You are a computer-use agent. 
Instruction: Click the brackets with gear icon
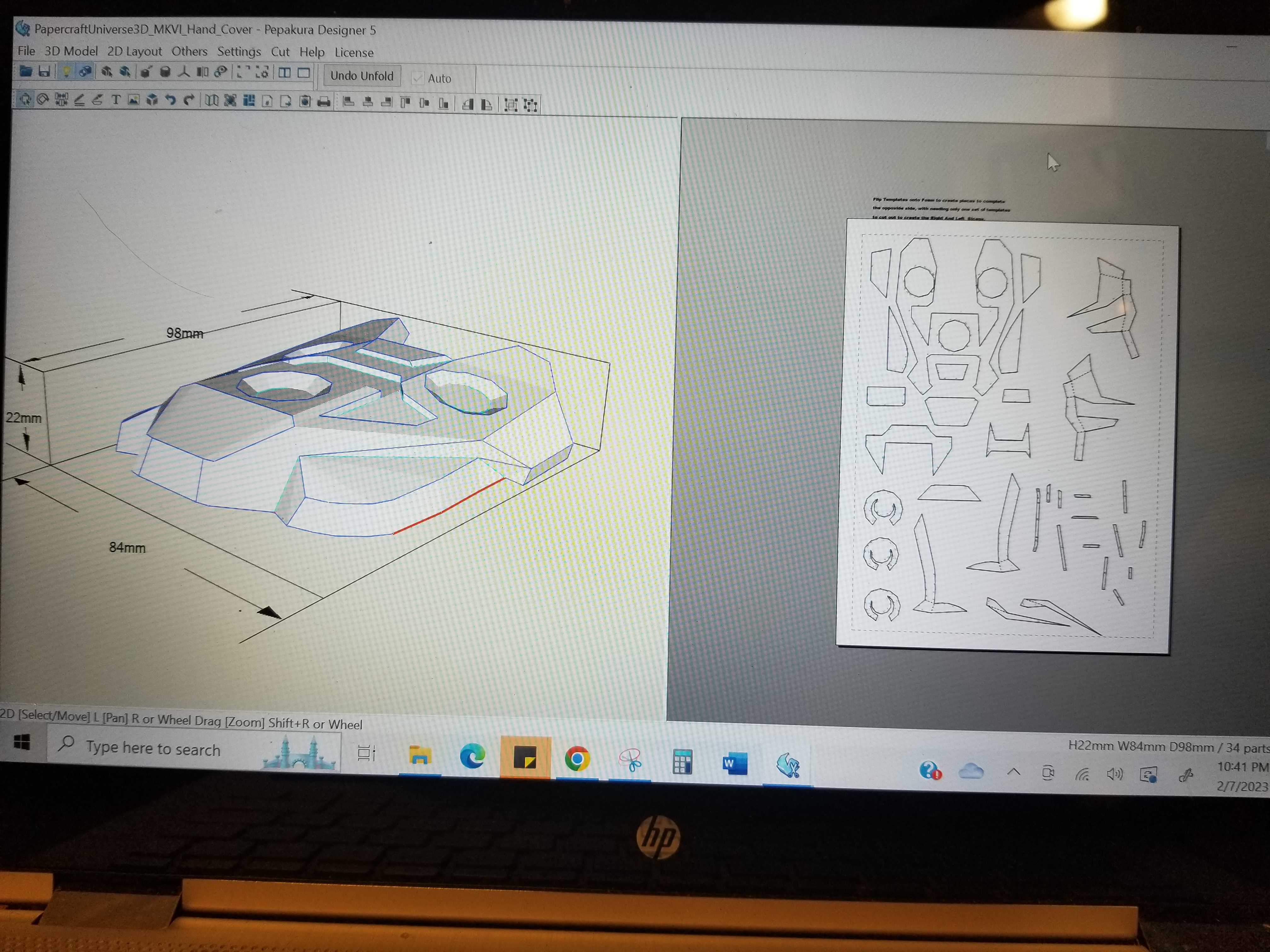point(262,72)
